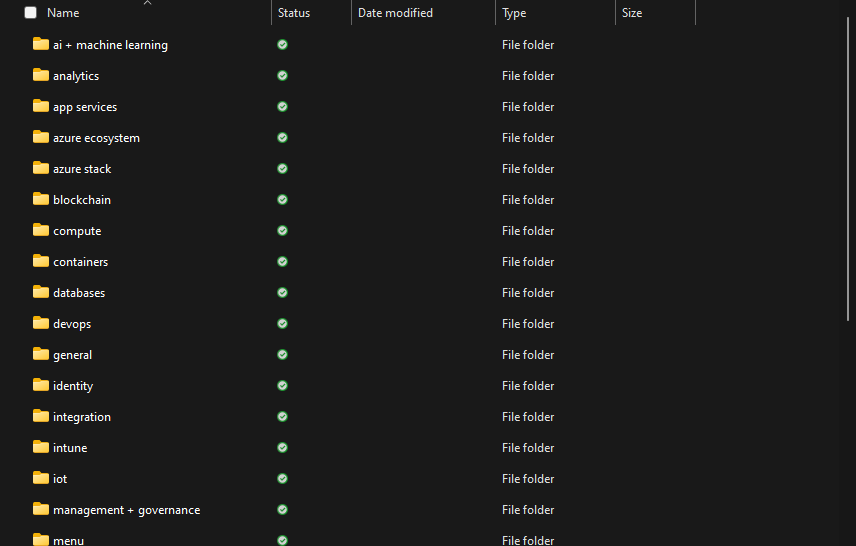
Task: Click the "devops" folder name
Action: click(x=72, y=324)
